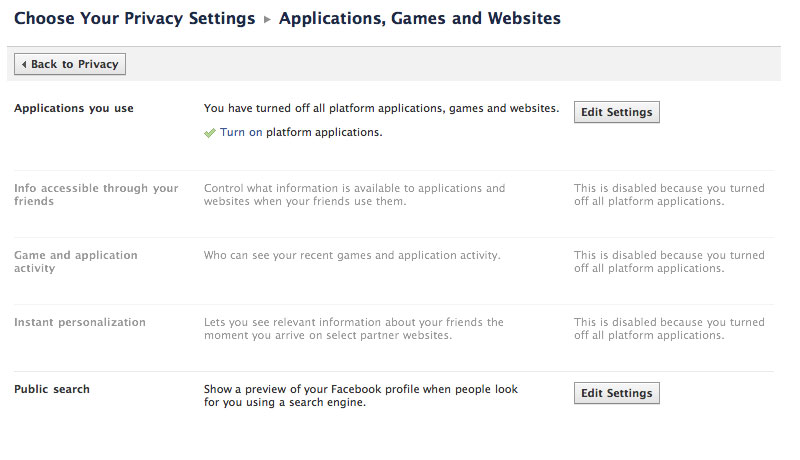The height and width of the screenshot is (460, 800).
Task: Click the Public search label
Action: [x=52, y=389]
